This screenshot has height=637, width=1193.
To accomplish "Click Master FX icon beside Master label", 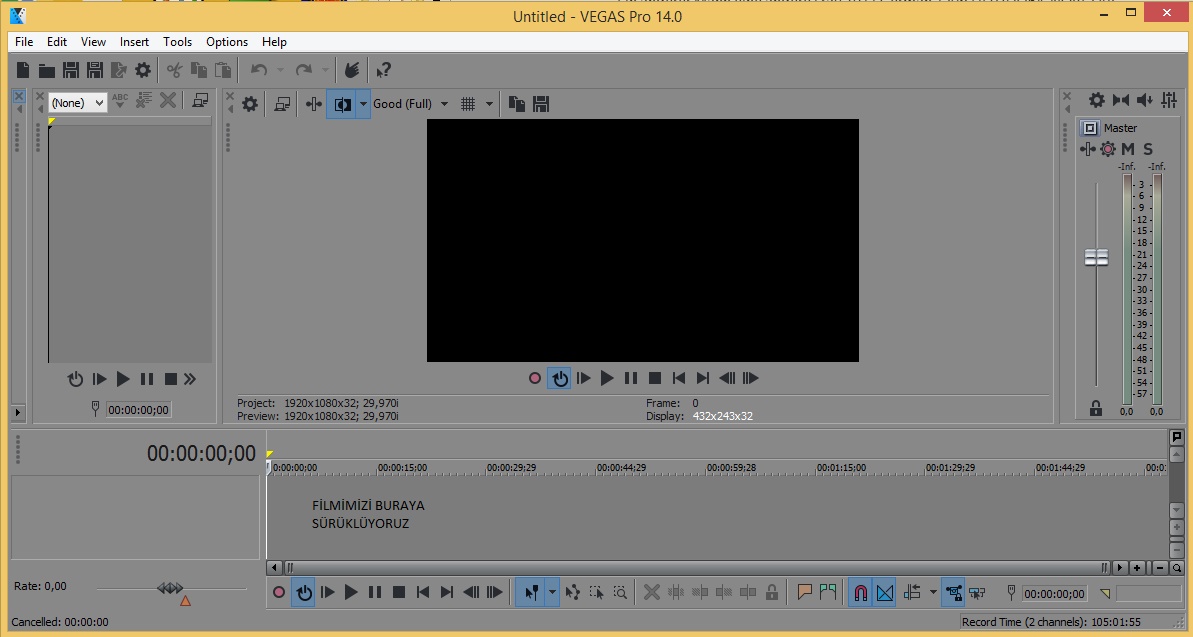I will point(1090,128).
